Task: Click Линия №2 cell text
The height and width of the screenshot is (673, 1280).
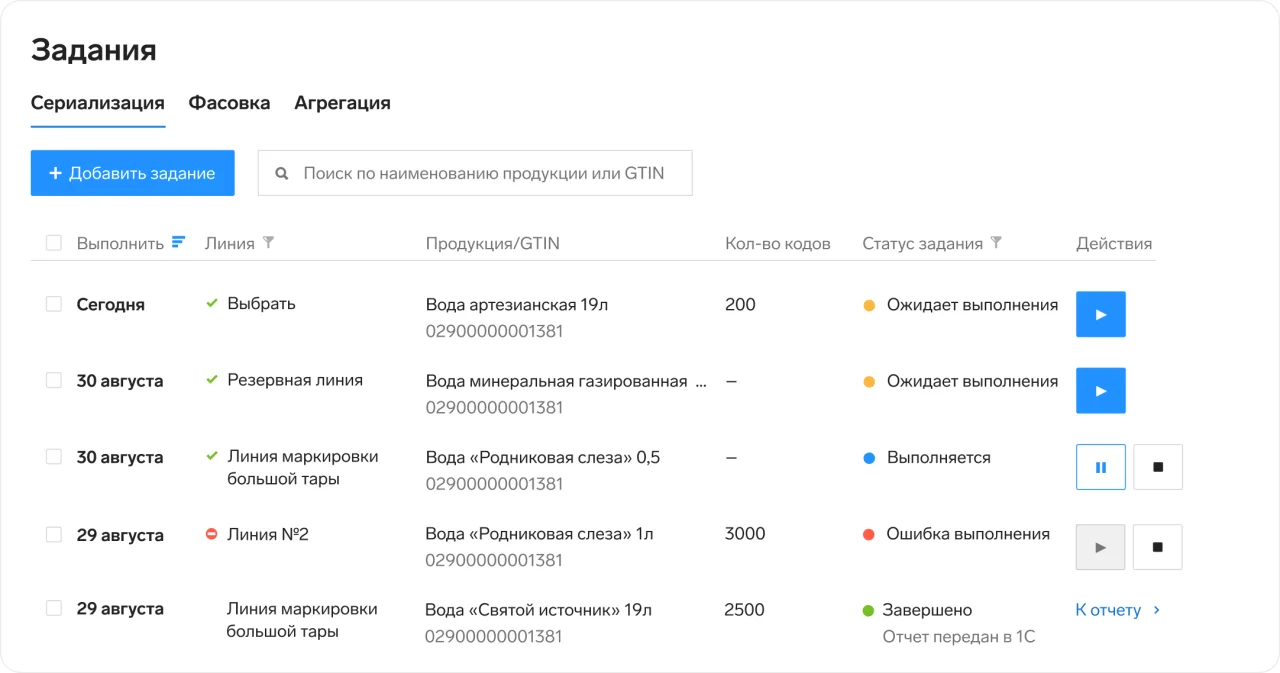Action: point(268,534)
